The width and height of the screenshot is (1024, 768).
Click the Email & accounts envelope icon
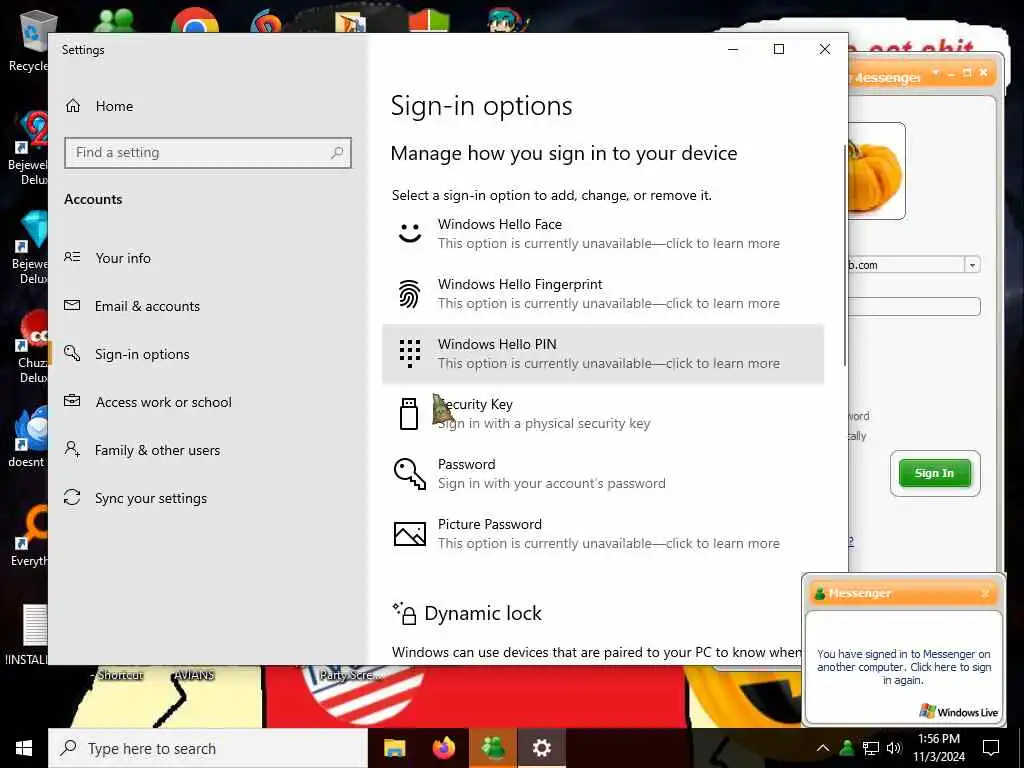[x=72, y=305]
